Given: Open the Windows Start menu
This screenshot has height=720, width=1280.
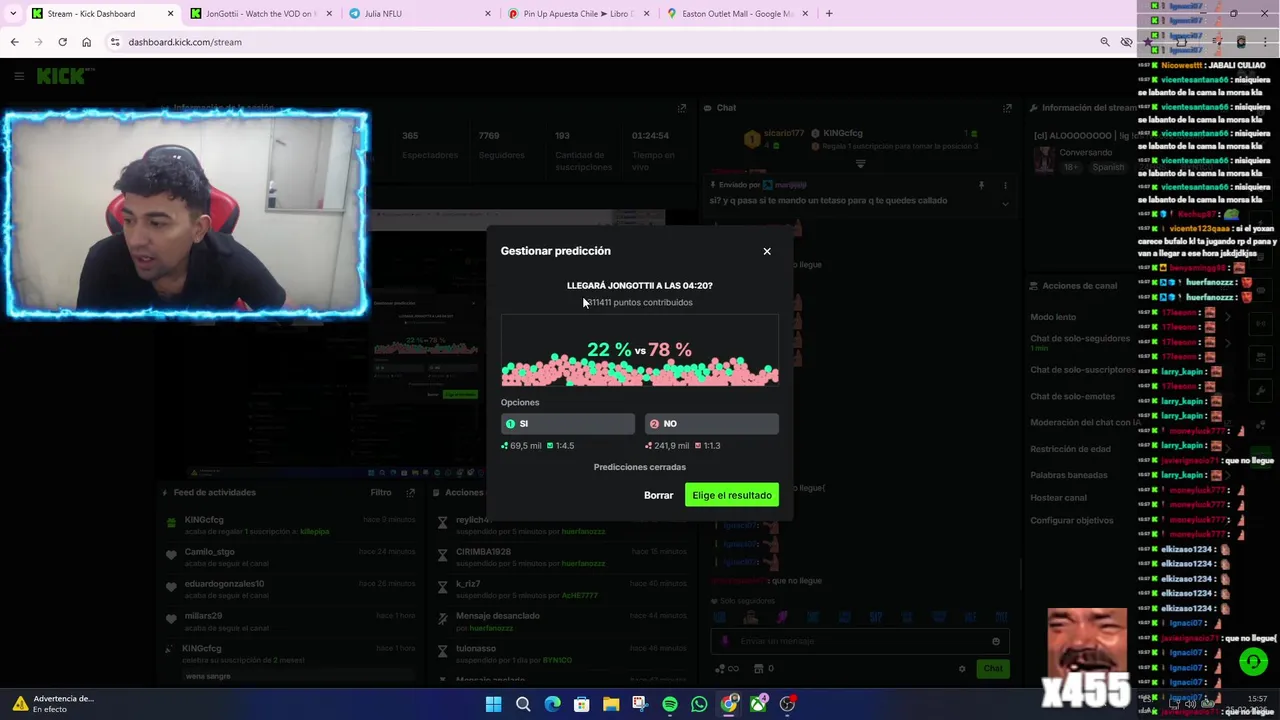Looking at the screenshot, I should 493,704.
